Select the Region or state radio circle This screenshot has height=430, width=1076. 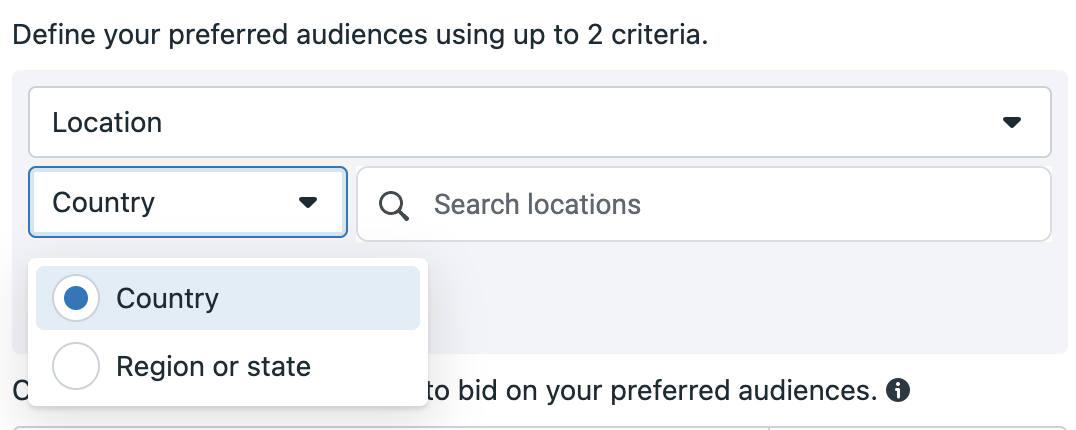(75, 366)
